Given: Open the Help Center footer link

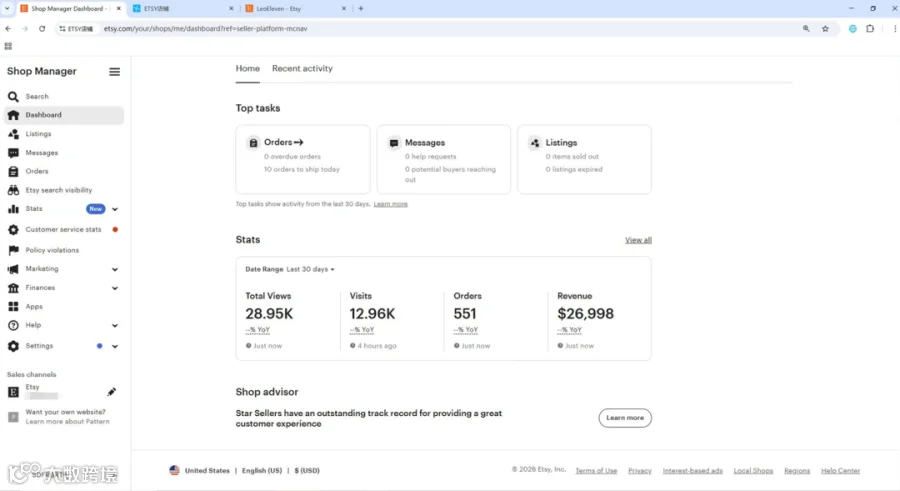Looking at the screenshot, I should [840, 470].
